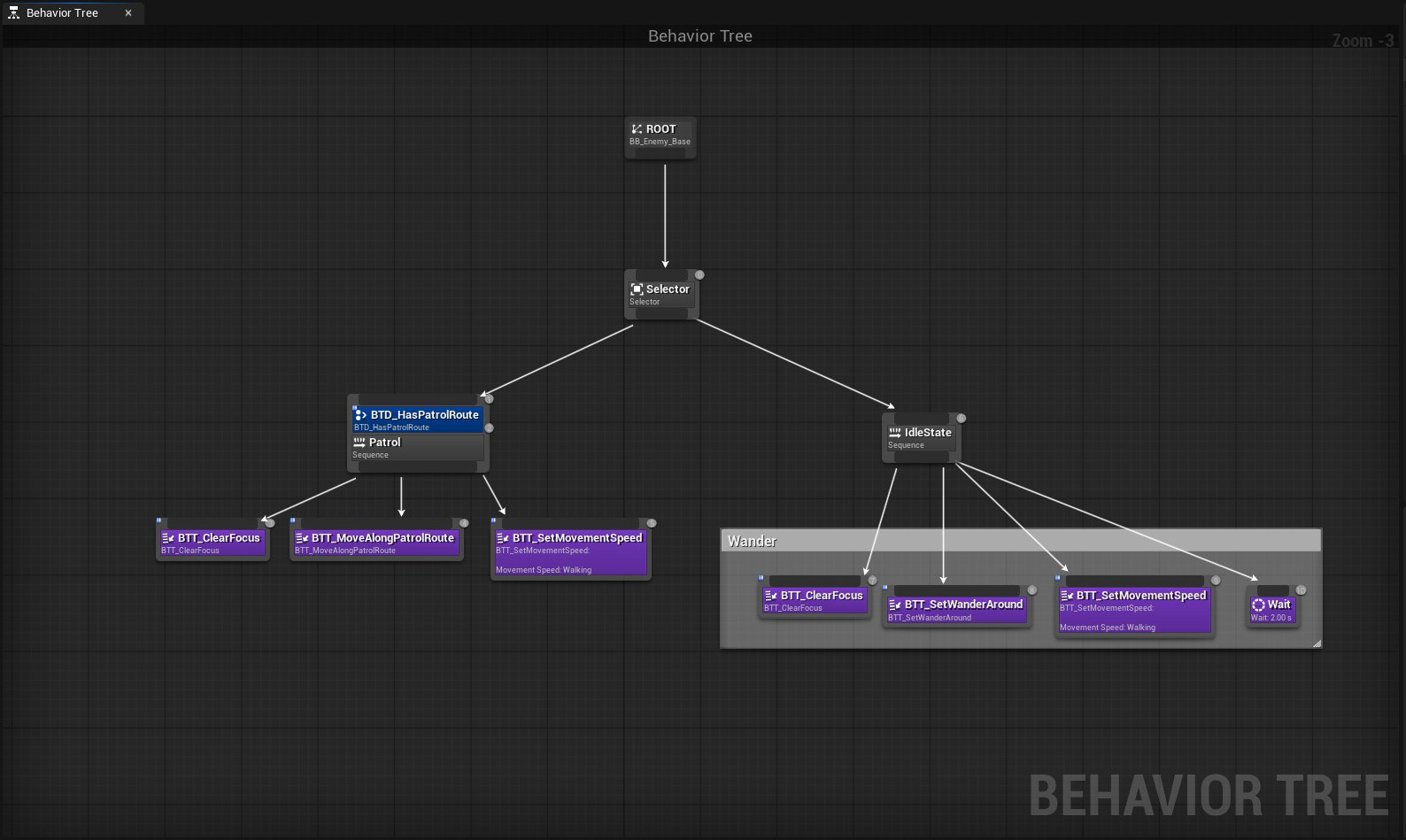Select the IdleState sequence node
This screenshot has height=840, width=1406.
pos(928,433)
